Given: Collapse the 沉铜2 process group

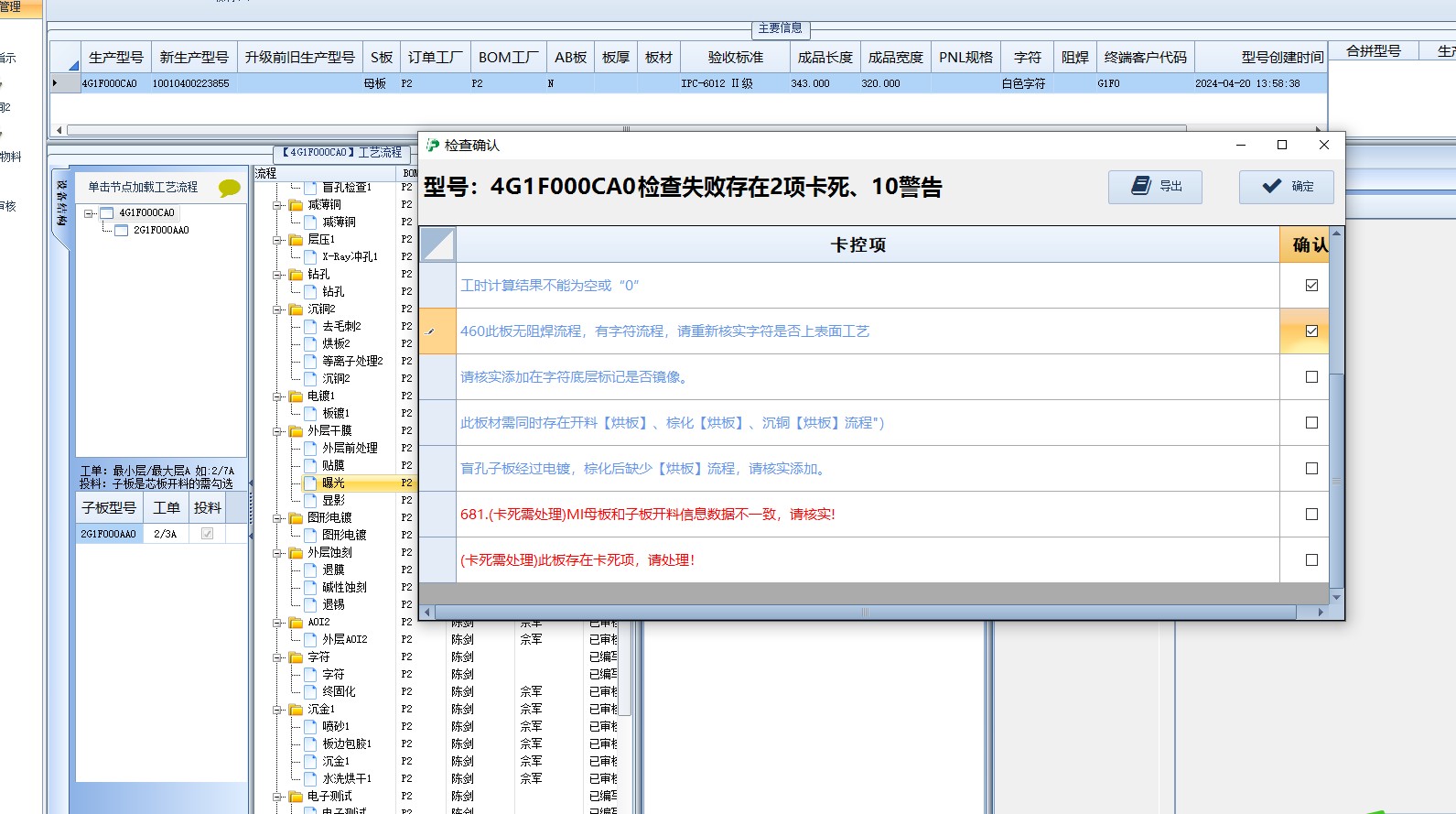Looking at the screenshot, I should coord(277,309).
